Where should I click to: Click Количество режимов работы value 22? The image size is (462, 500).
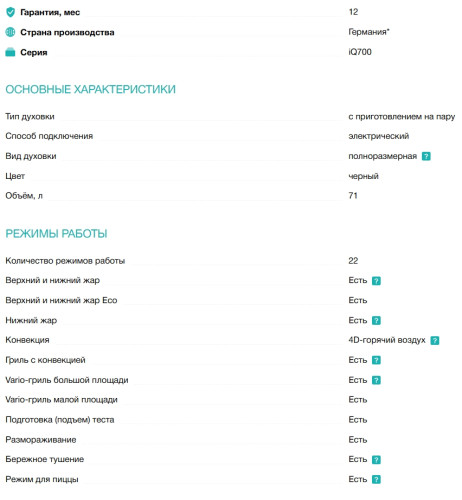(353, 261)
